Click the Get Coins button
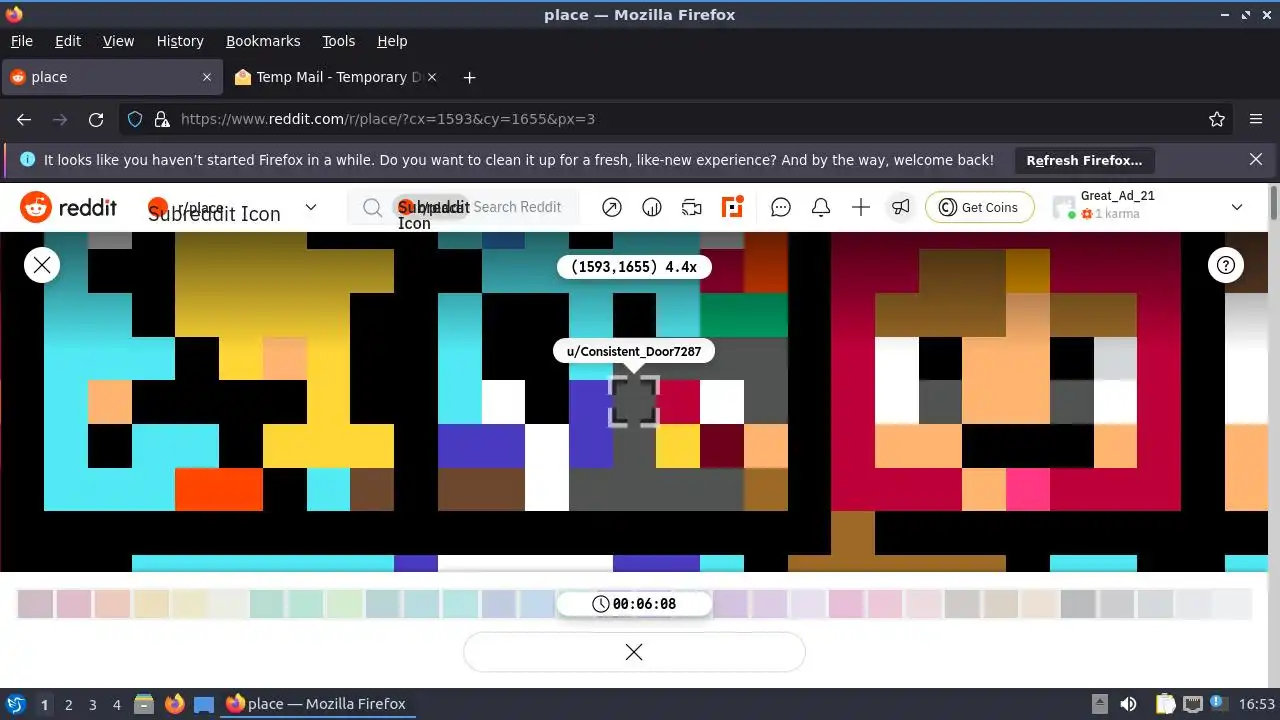This screenshot has height=720, width=1280. [980, 207]
